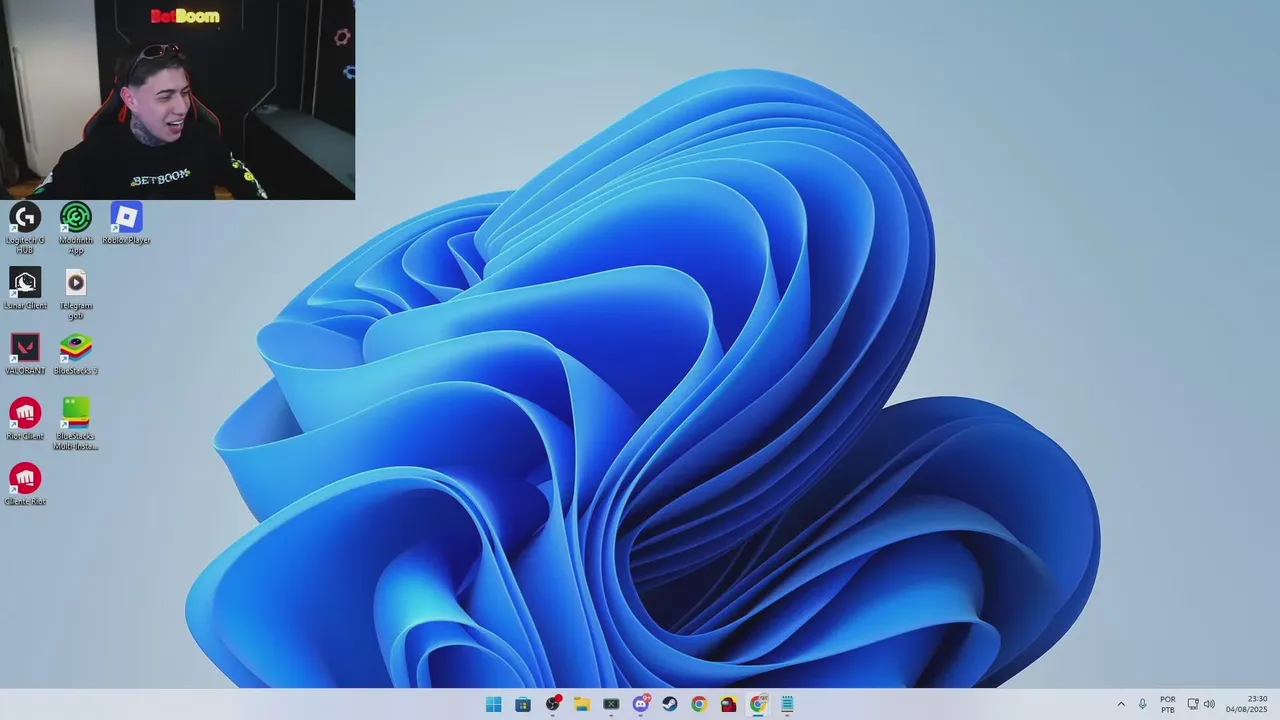Viewport: 1280px width, 720px height.
Task: Expand the hidden system tray icons chevron
Action: 1121,704
